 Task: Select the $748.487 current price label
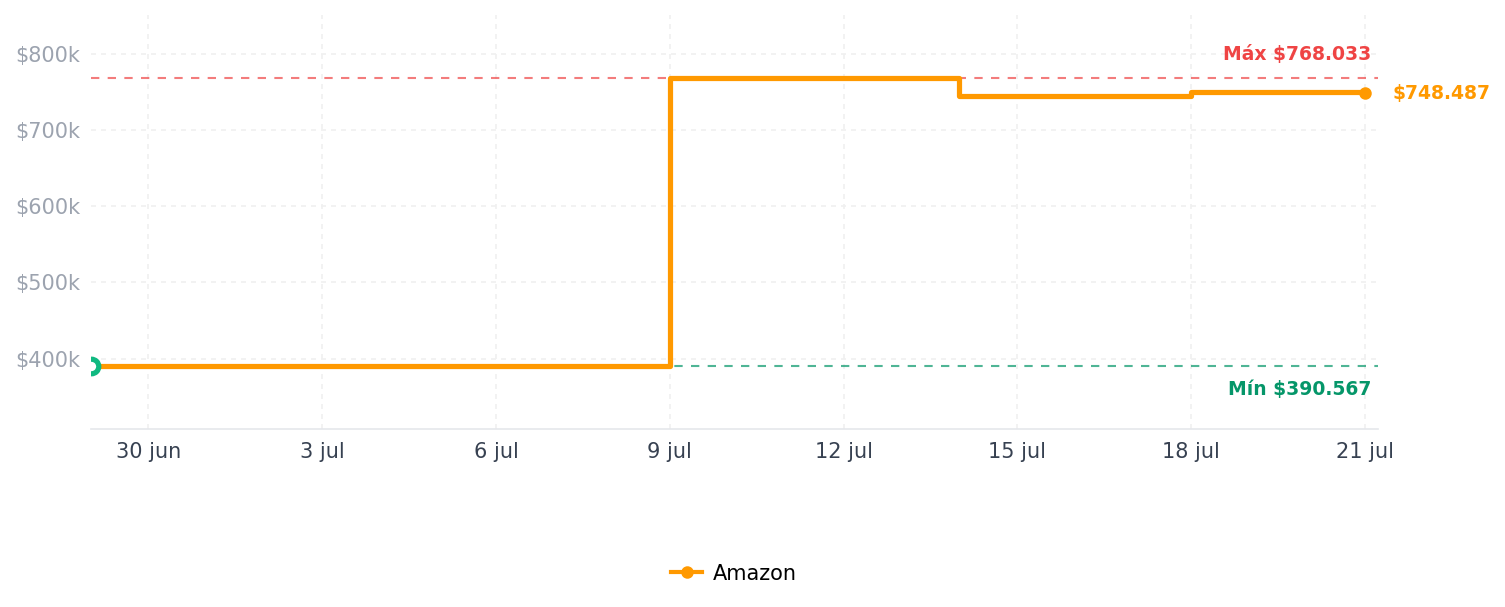tap(1441, 93)
